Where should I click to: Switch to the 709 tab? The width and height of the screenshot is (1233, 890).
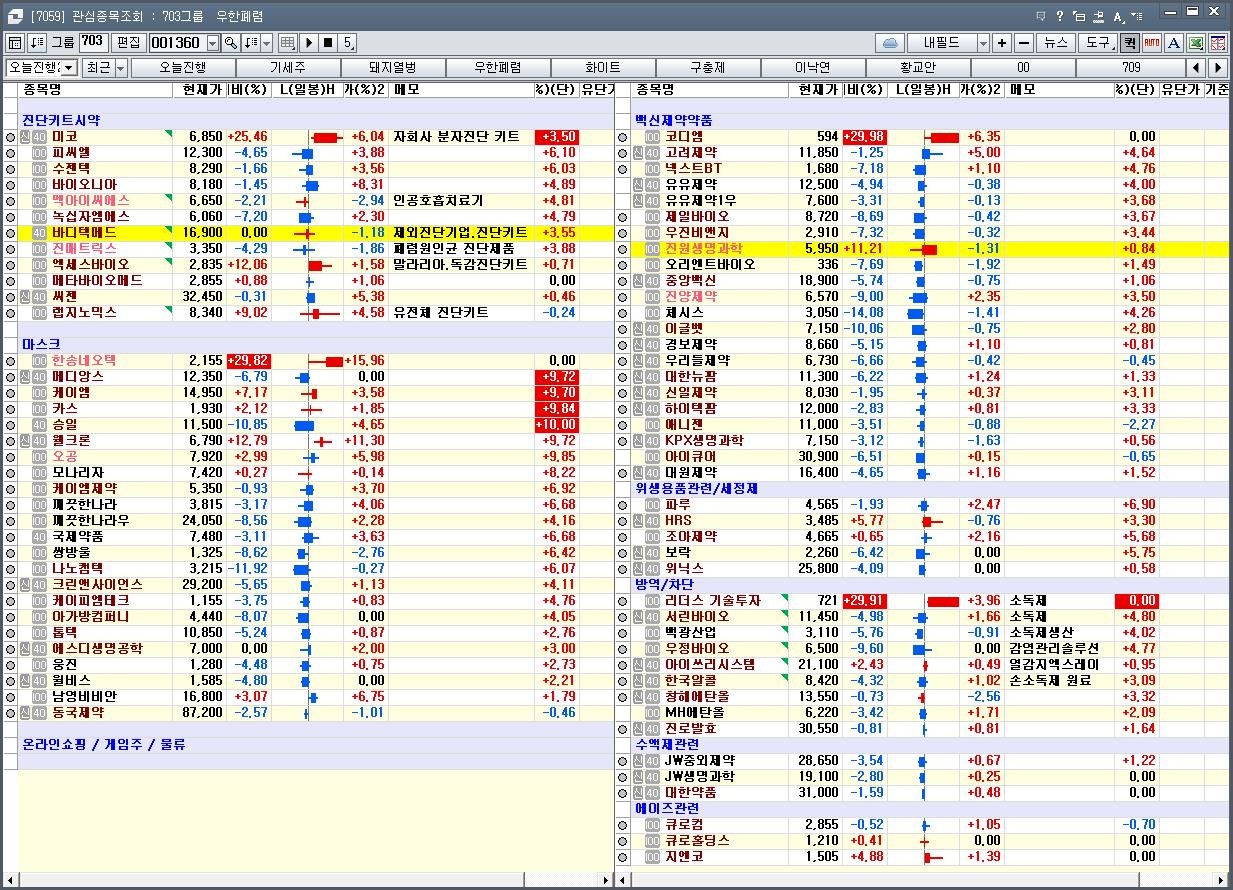1131,67
